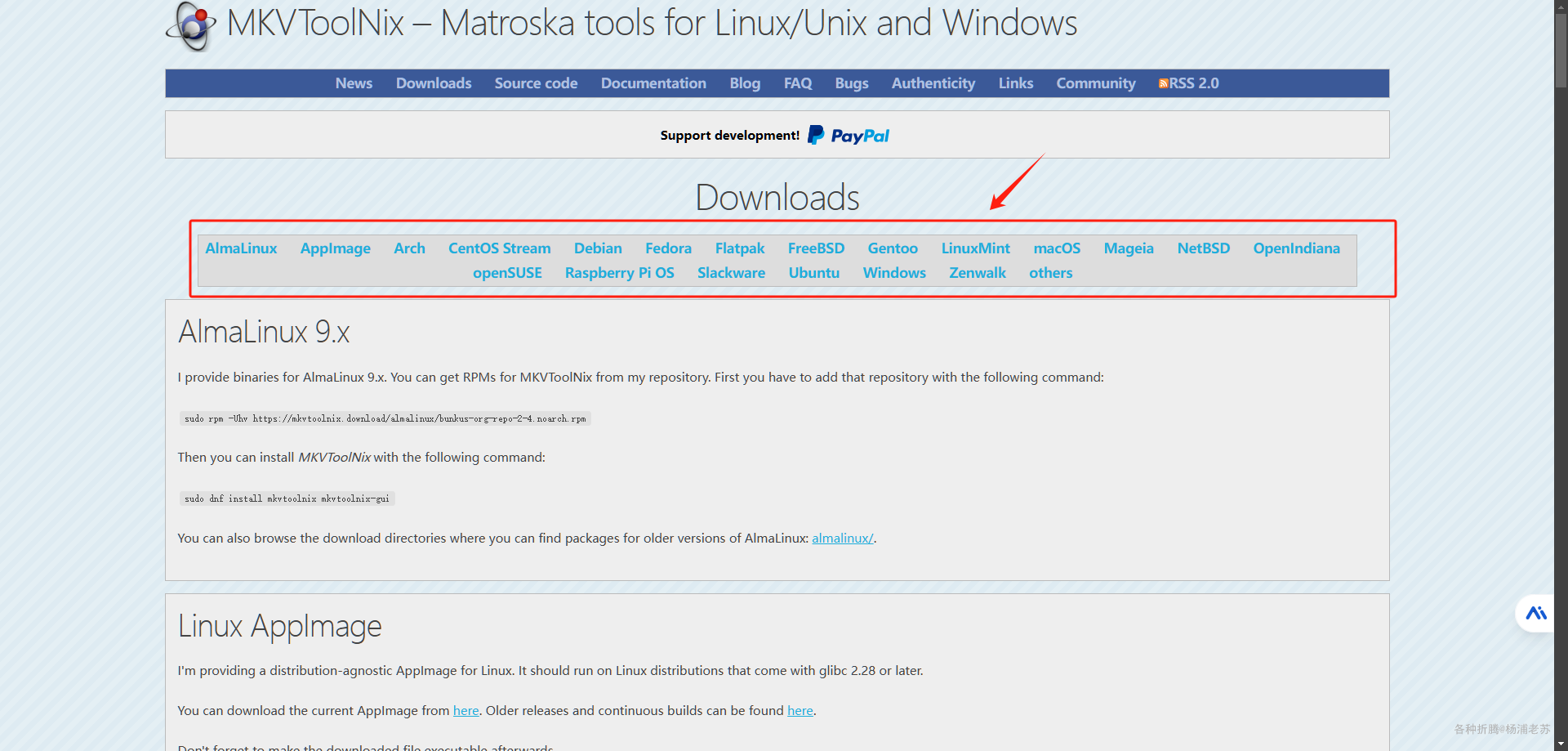Open the almalinux/ directory link
This screenshot has height=751, width=1568.
(x=842, y=539)
